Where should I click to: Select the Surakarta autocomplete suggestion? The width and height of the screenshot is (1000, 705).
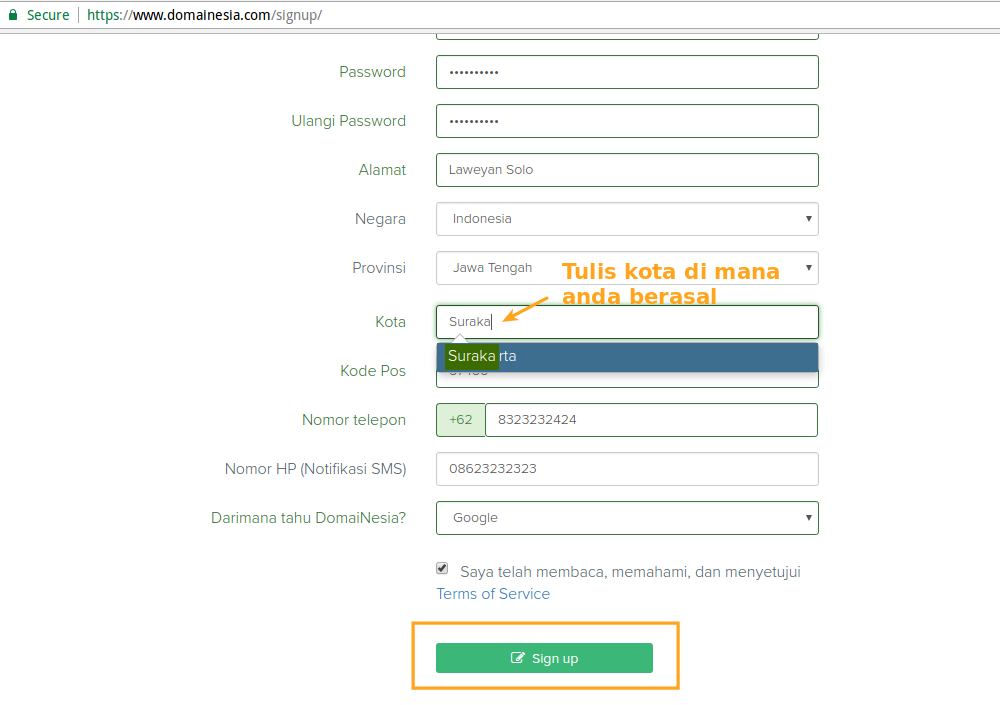click(x=627, y=356)
